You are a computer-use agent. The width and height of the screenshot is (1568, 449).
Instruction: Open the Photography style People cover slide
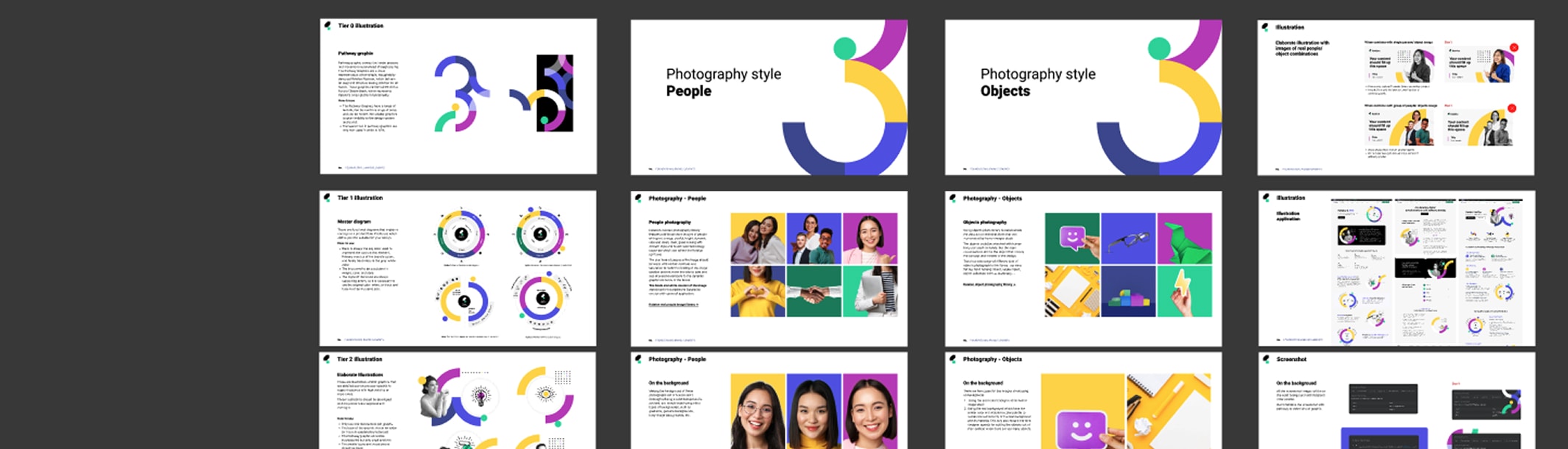(x=769, y=97)
